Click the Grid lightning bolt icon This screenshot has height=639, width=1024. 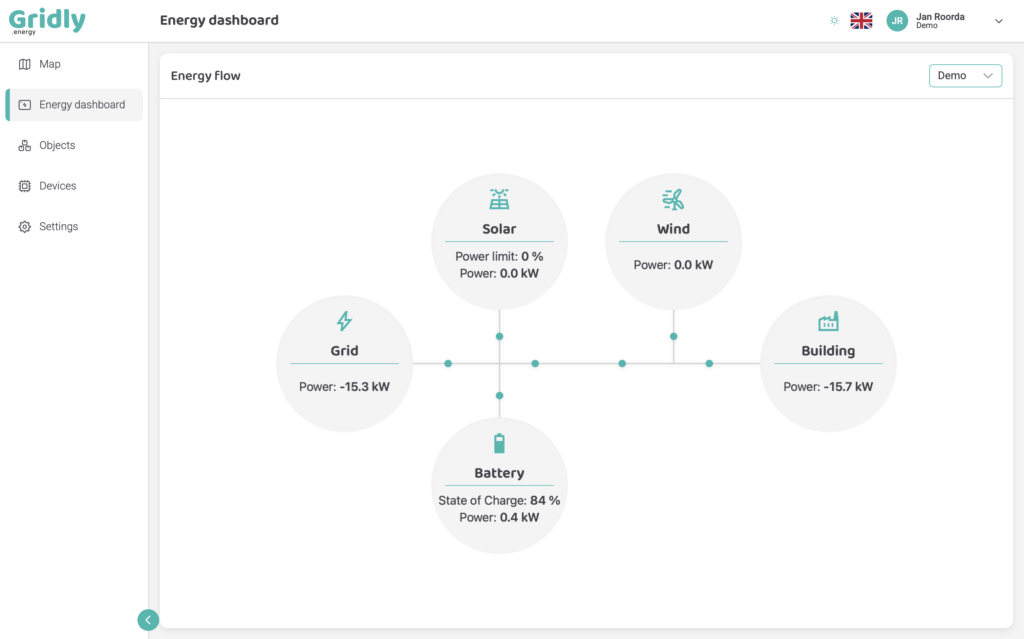344,322
